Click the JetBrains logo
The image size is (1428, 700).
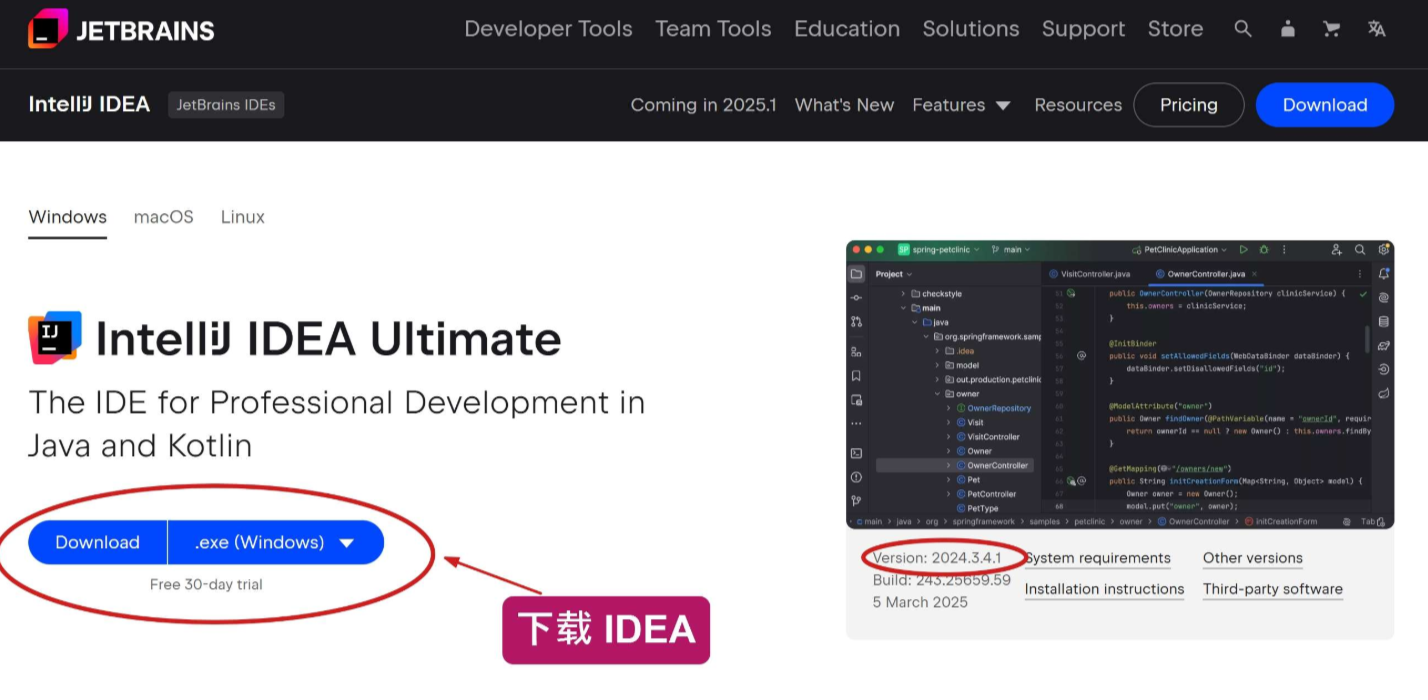point(121,29)
